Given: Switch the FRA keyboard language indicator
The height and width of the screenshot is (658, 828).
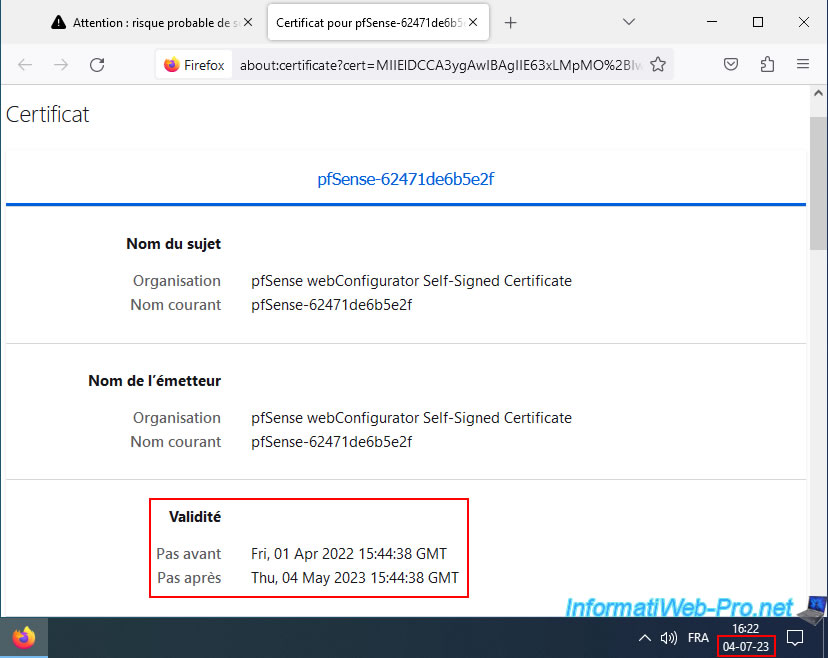Looking at the screenshot, I should 698,638.
